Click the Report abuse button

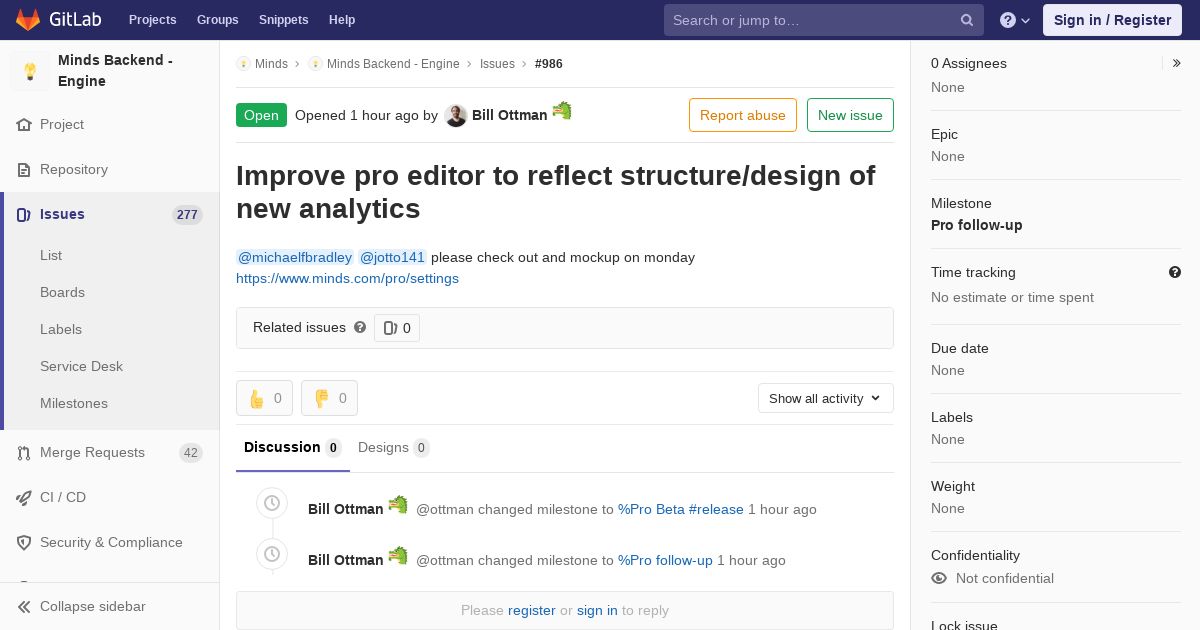tap(743, 115)
